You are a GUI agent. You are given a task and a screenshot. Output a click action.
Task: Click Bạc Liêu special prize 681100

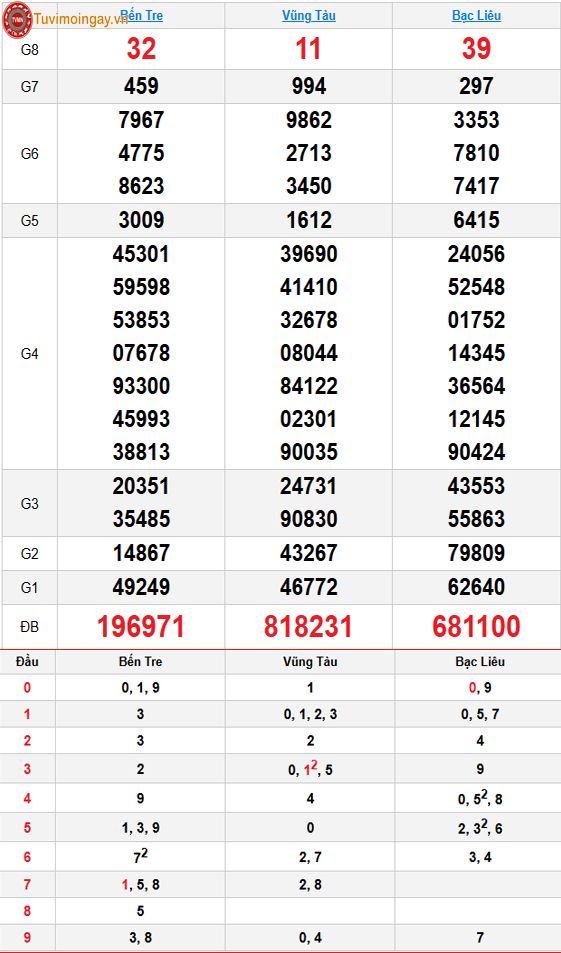click(477, 627)
